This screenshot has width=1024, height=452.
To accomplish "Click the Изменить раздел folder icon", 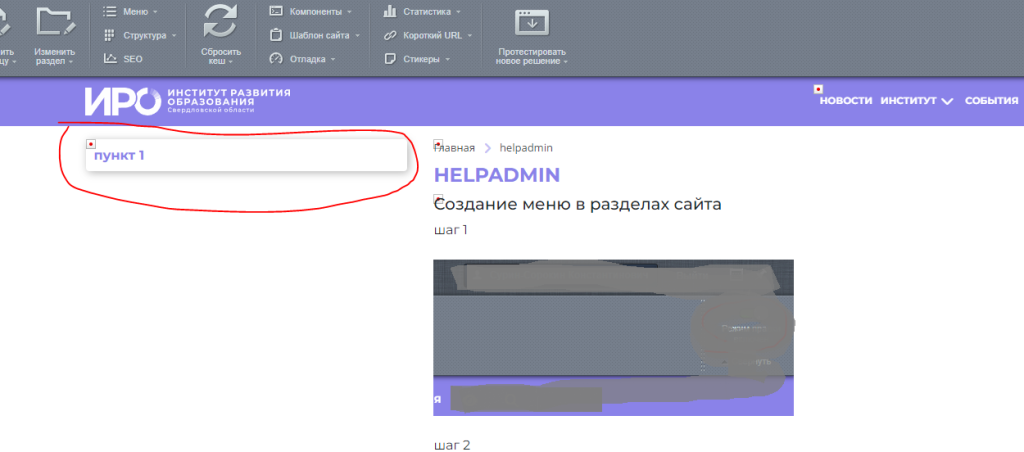I will (x=56, y=22).
